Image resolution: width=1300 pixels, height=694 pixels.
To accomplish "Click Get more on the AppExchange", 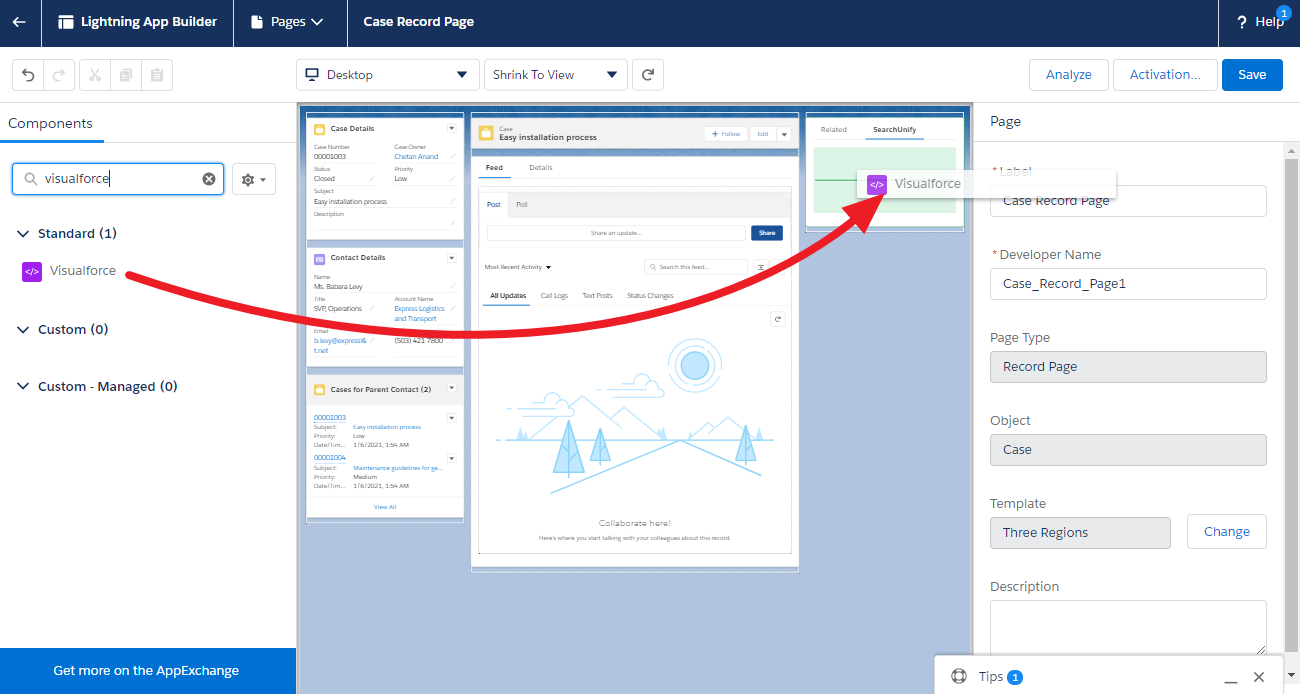I will point(146,671).
